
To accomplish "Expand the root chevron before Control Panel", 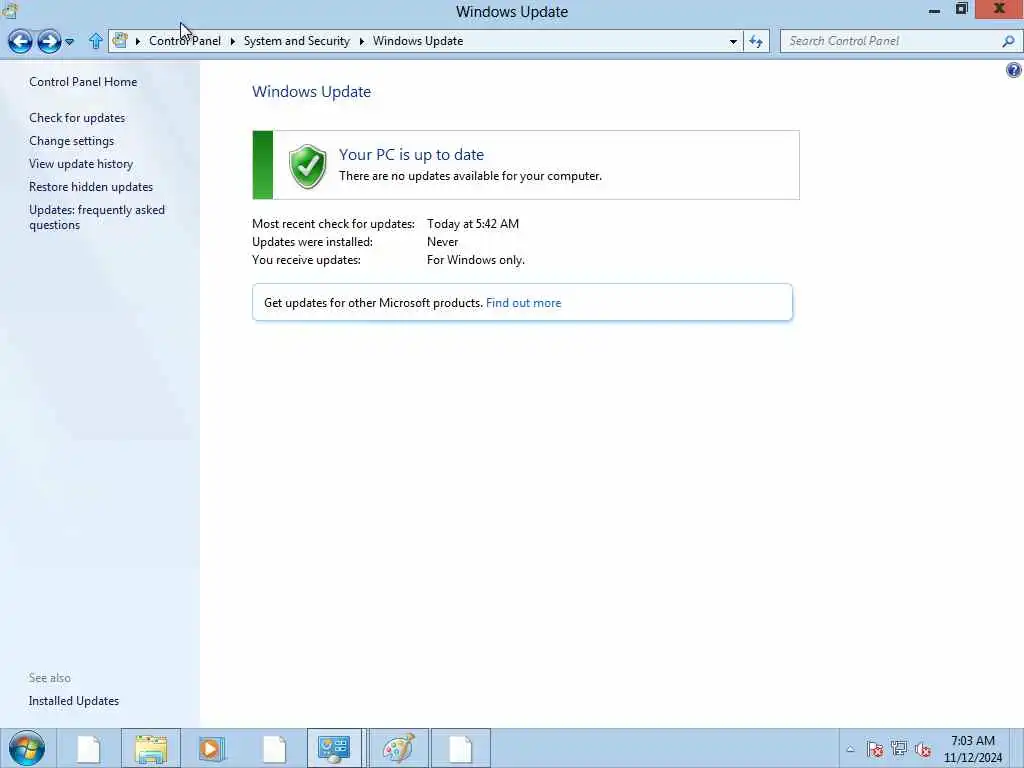I will (x=138, y=41).
